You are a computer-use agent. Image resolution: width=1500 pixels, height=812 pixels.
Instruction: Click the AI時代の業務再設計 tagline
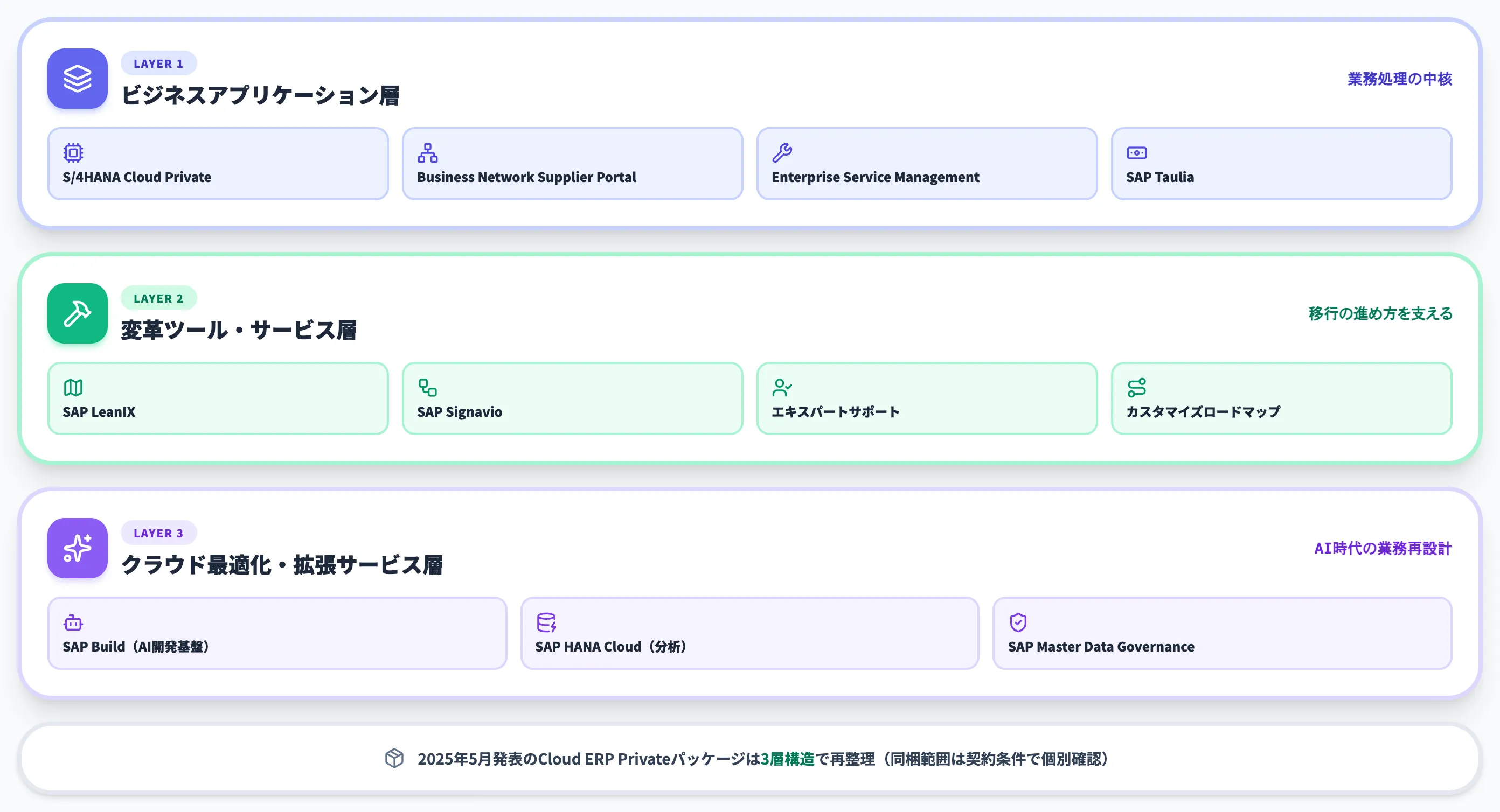(x=1383, y=548)
